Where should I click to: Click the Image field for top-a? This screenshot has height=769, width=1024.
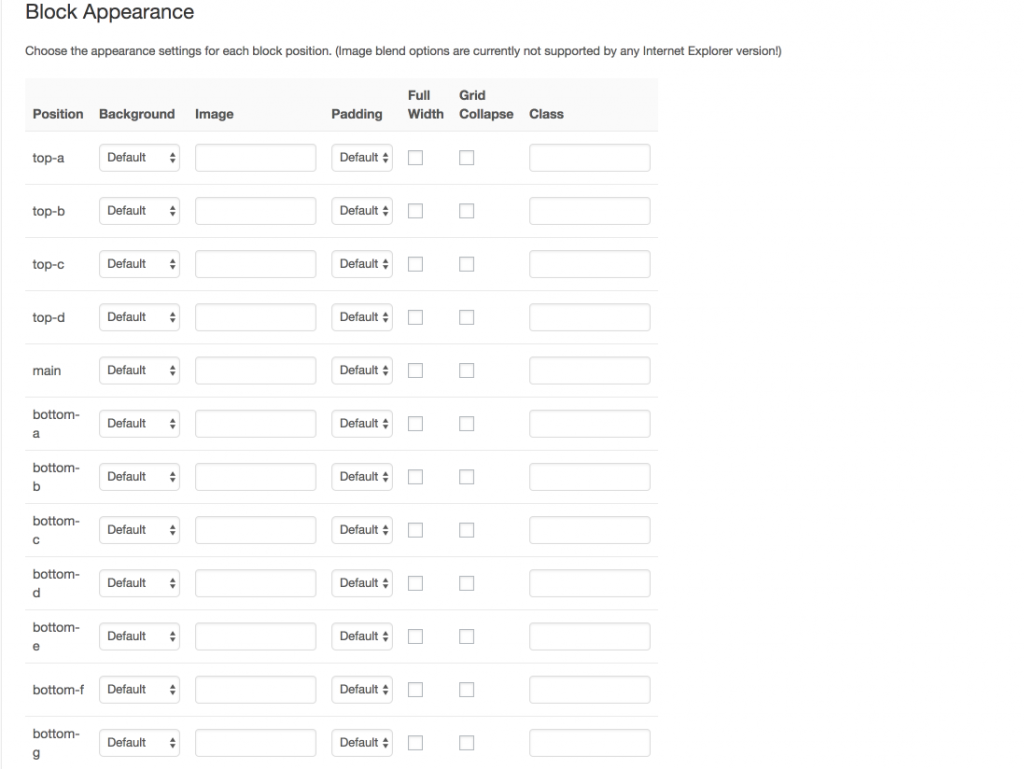point(255,157)
